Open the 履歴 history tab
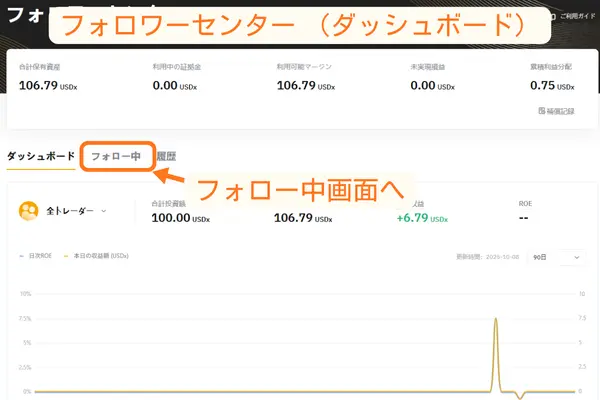Screen dimensions: 600x400 click(x=167, y=157)
